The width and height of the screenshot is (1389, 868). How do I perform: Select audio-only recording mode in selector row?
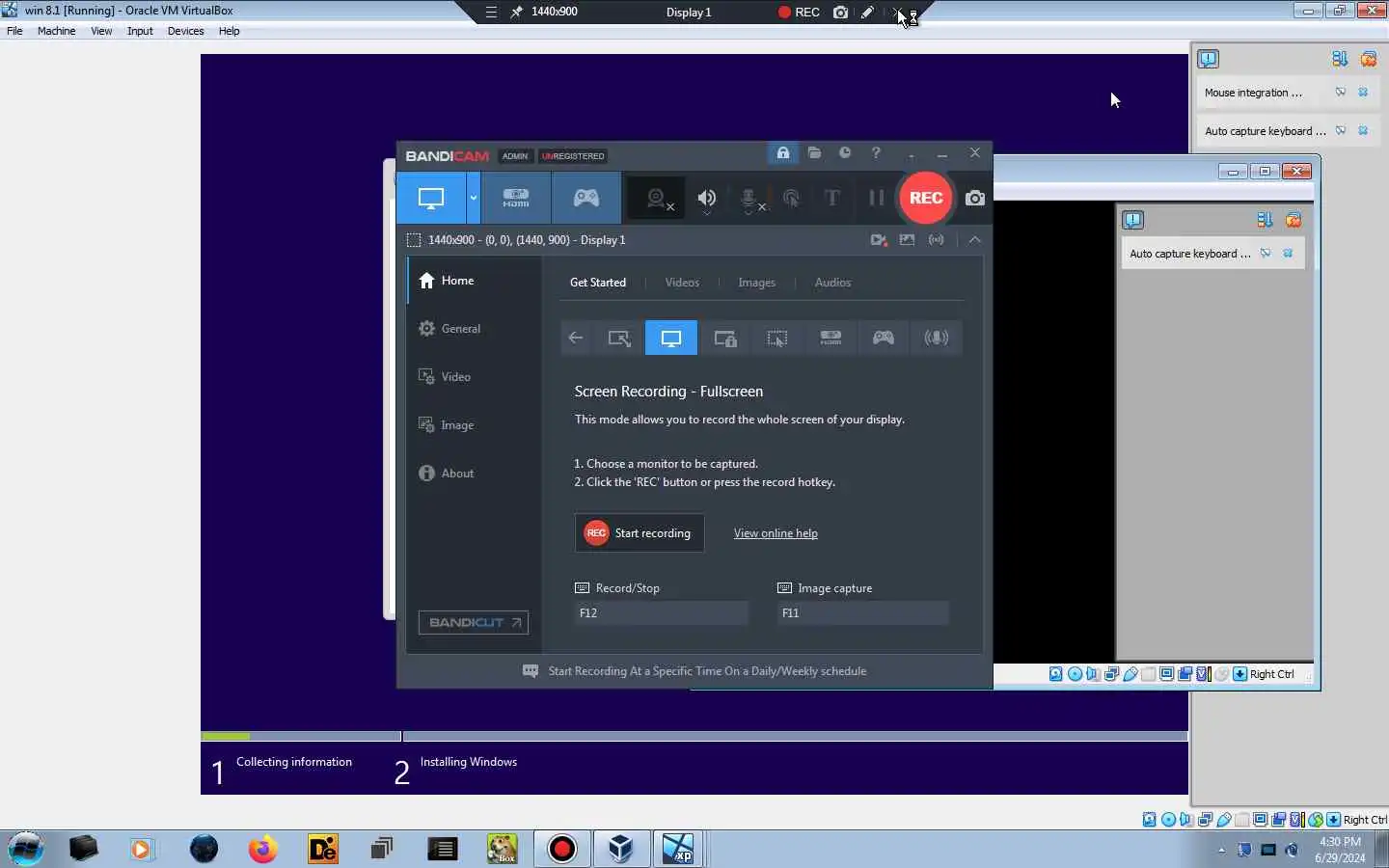click(937, 338)
